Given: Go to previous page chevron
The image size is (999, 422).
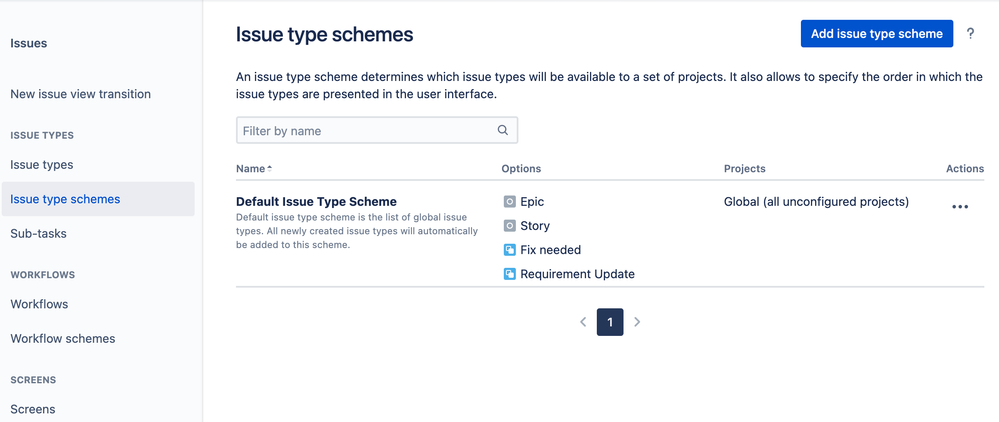Looking at the screenshot, I should pyautogui.click(x=583, y=322).
